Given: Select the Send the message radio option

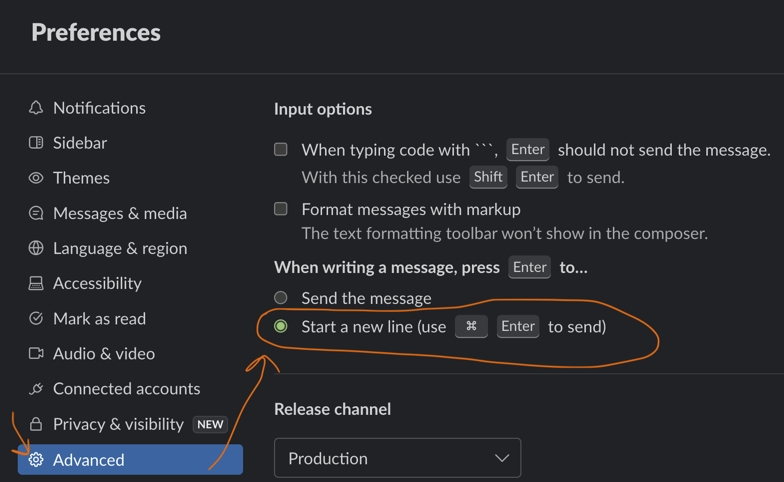Looking at the screenshot, I should click(281, 298).
